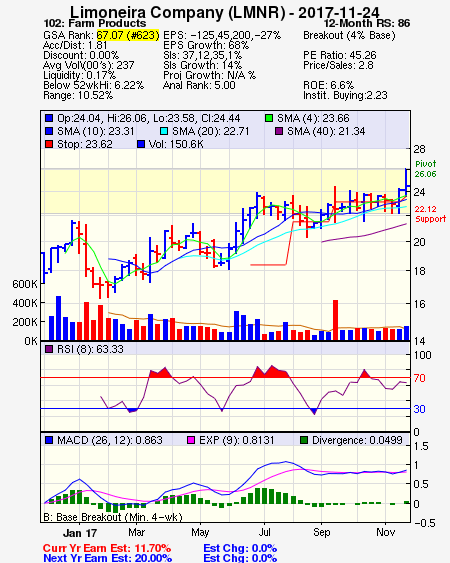
Task: Click the 600K volume axis label
Action: click(25, 284)
